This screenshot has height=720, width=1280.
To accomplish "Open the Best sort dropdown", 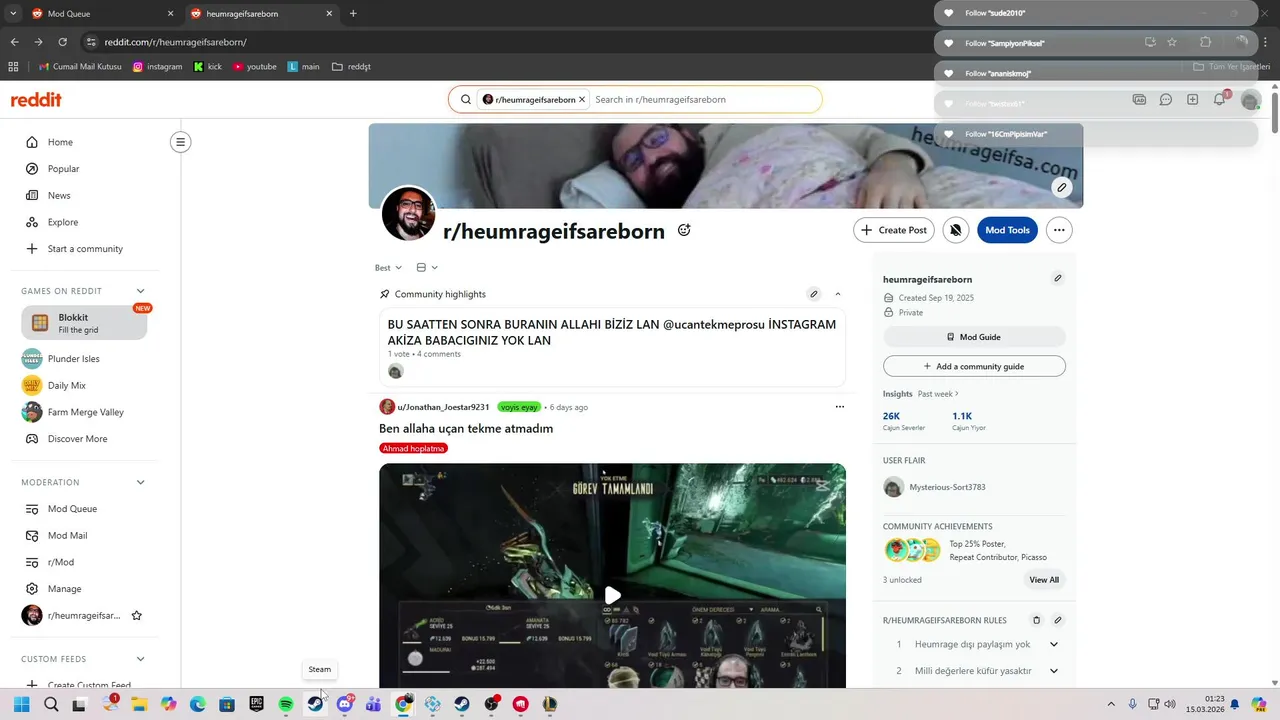I will point(388,268).
